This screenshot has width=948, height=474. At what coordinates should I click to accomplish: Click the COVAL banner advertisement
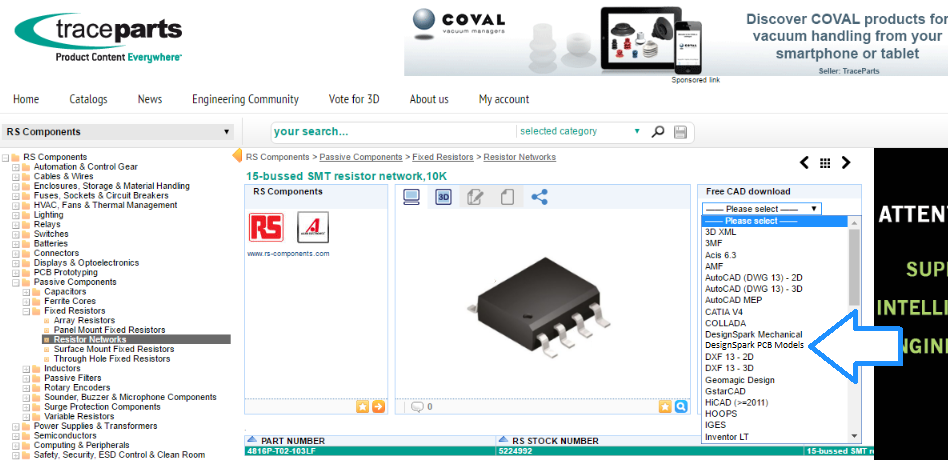676,41
